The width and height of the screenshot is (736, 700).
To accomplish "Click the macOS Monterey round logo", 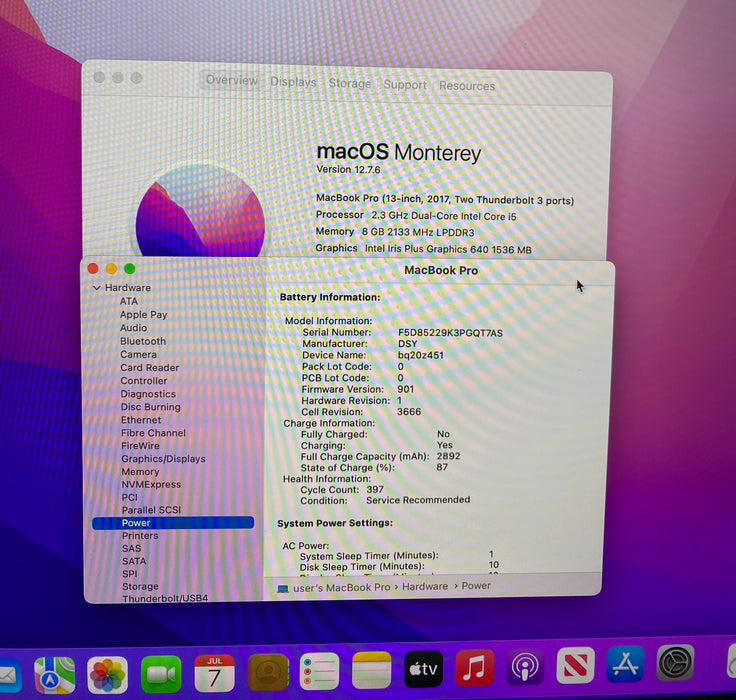I will click(x=200, y=211).
